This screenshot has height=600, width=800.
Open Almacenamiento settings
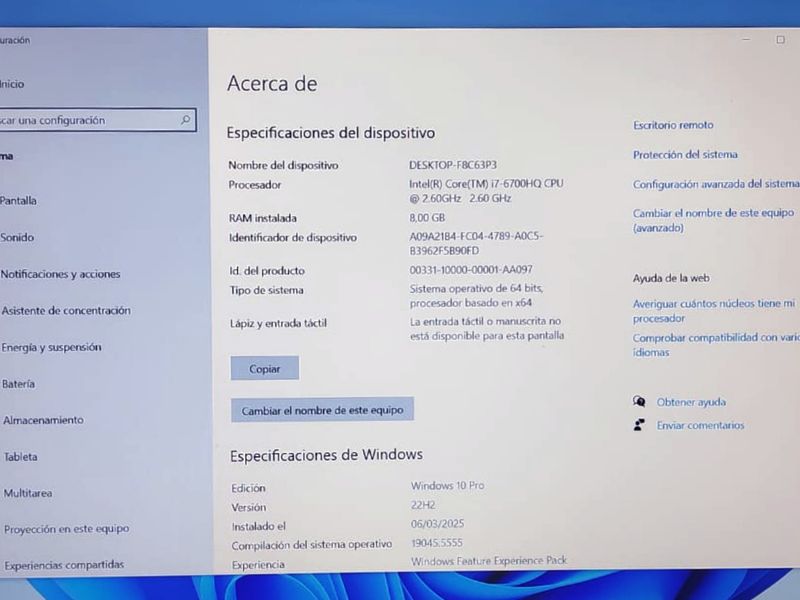[x=43, y=420]
